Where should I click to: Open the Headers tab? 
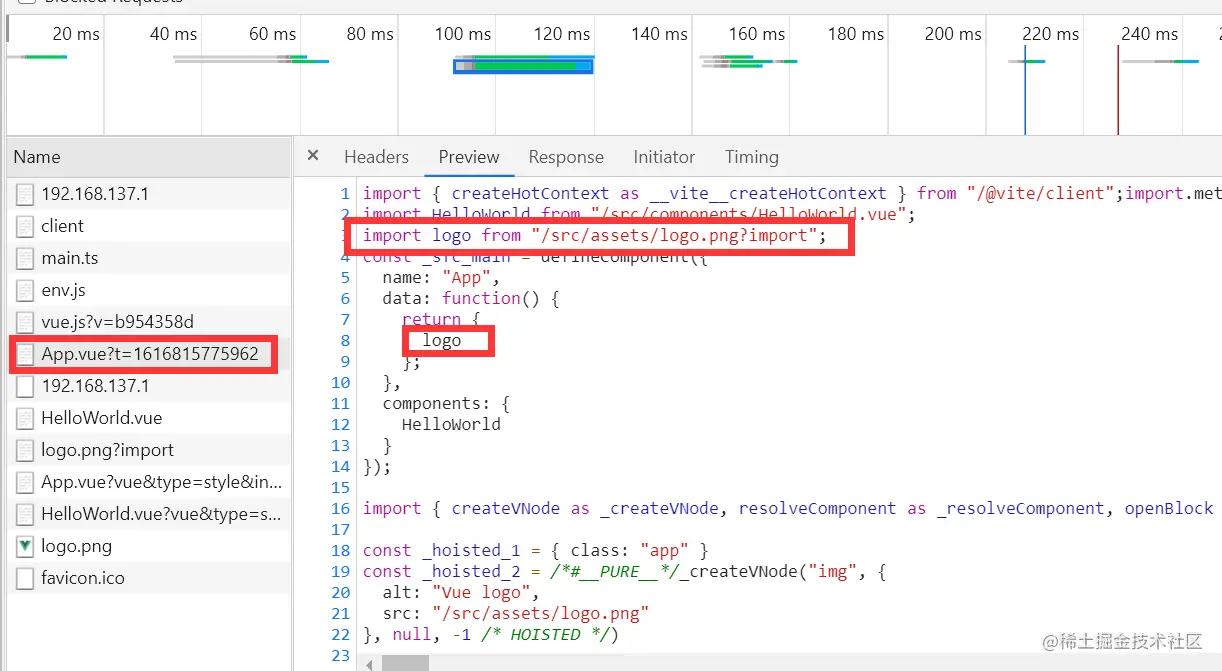tap(376, 157)
